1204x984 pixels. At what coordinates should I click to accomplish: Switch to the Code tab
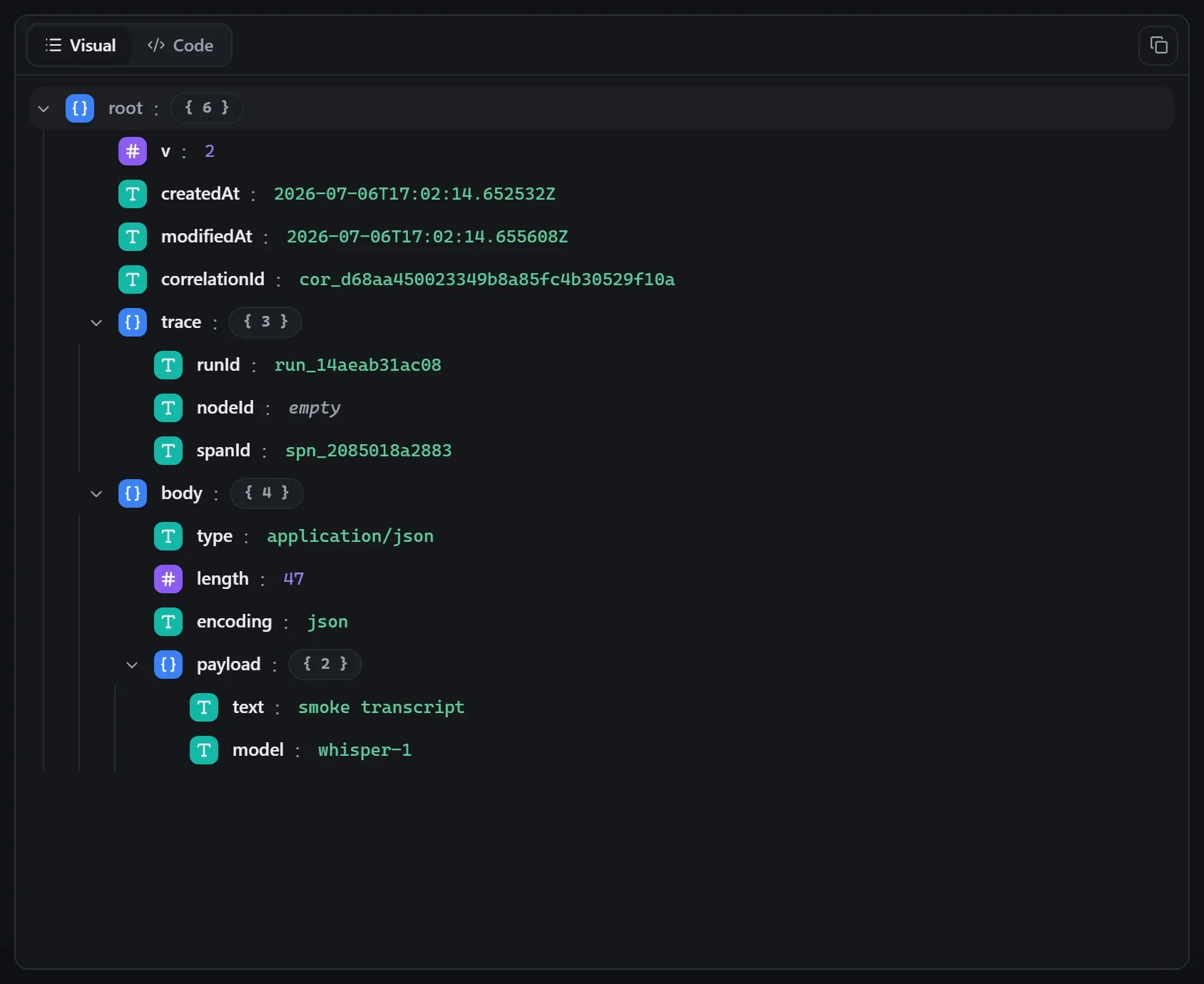coord(180,46)
